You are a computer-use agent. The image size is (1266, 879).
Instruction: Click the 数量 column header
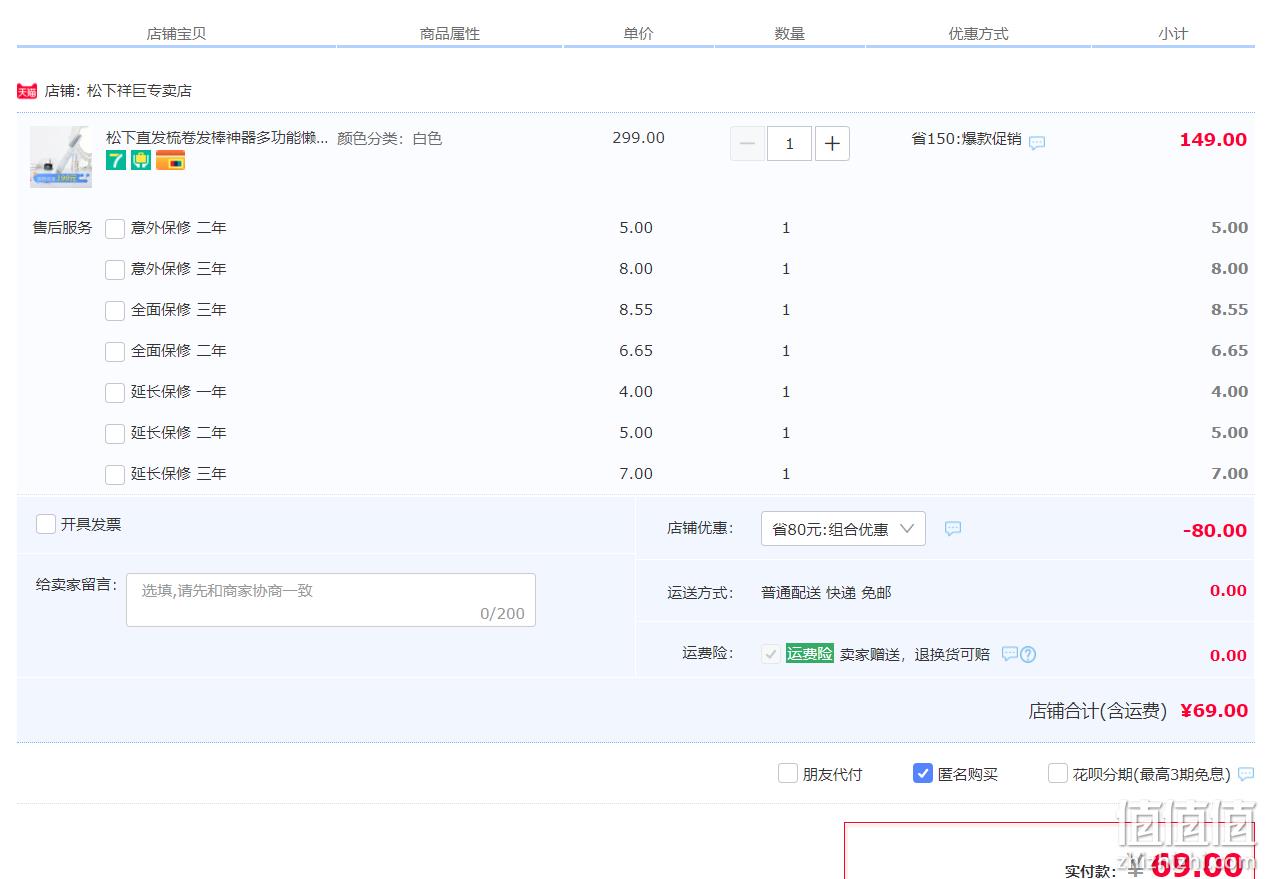789,34
